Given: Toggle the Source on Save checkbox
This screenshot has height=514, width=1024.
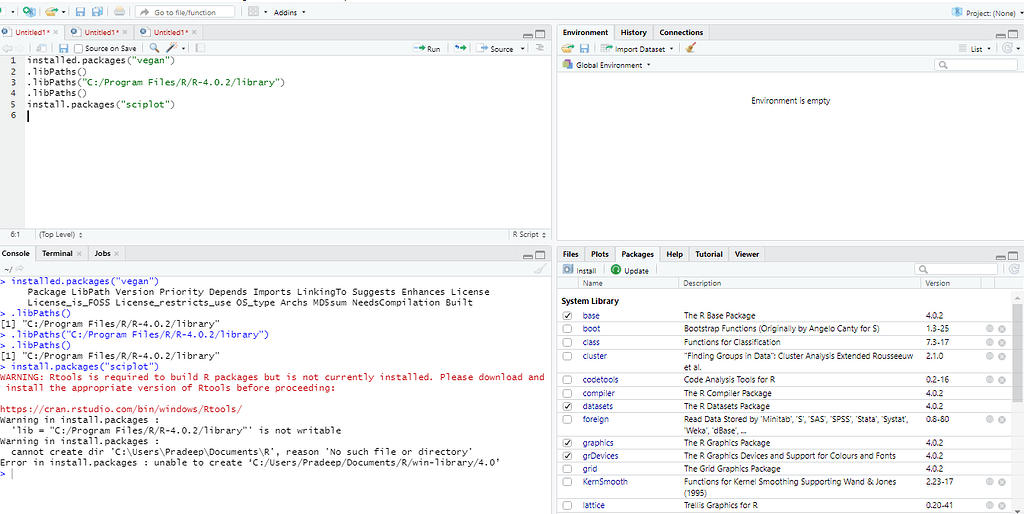Looking at the screenshot, I should pos(79,48).
